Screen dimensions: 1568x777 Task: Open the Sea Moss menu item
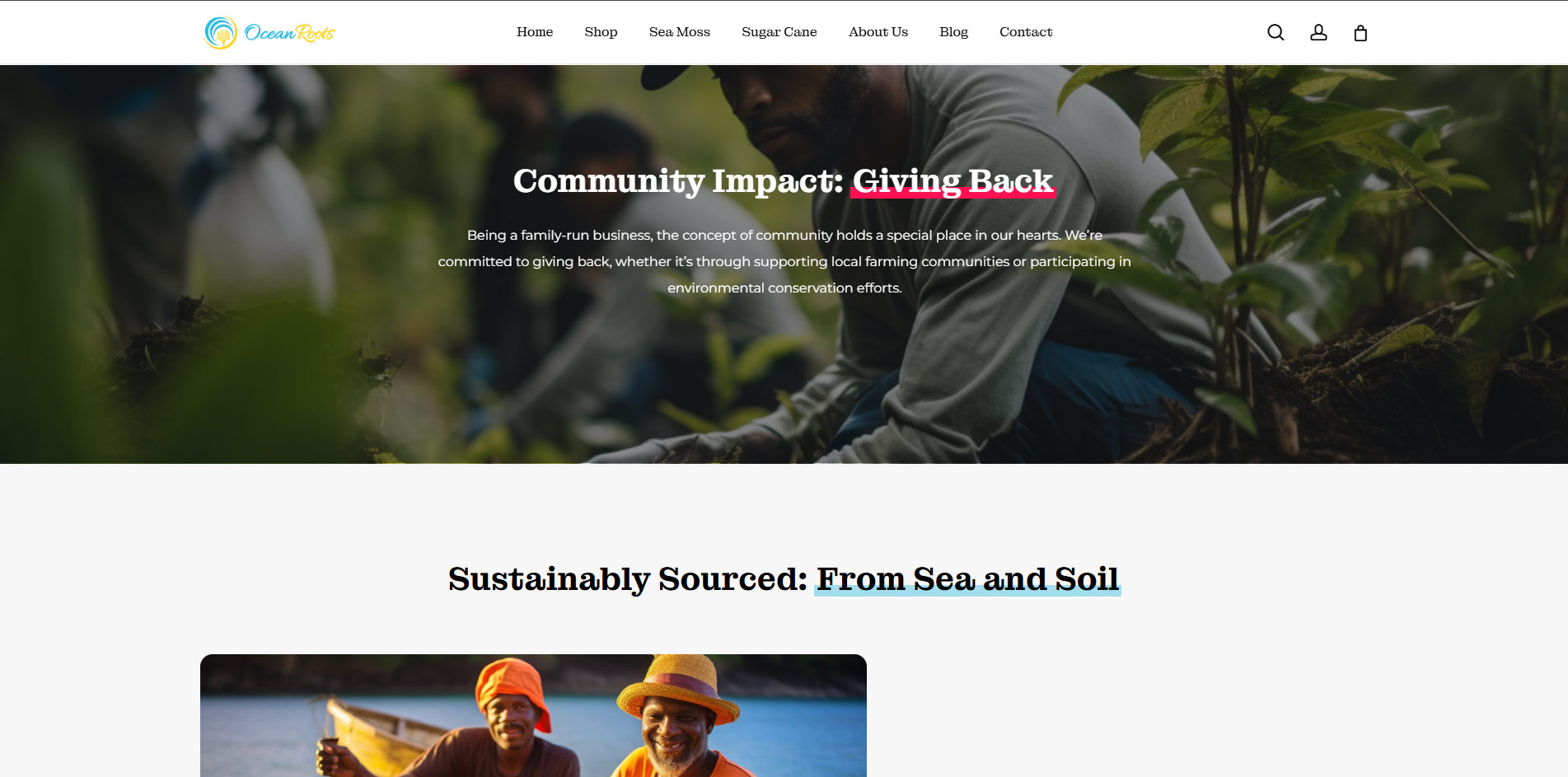pos(680,32)
